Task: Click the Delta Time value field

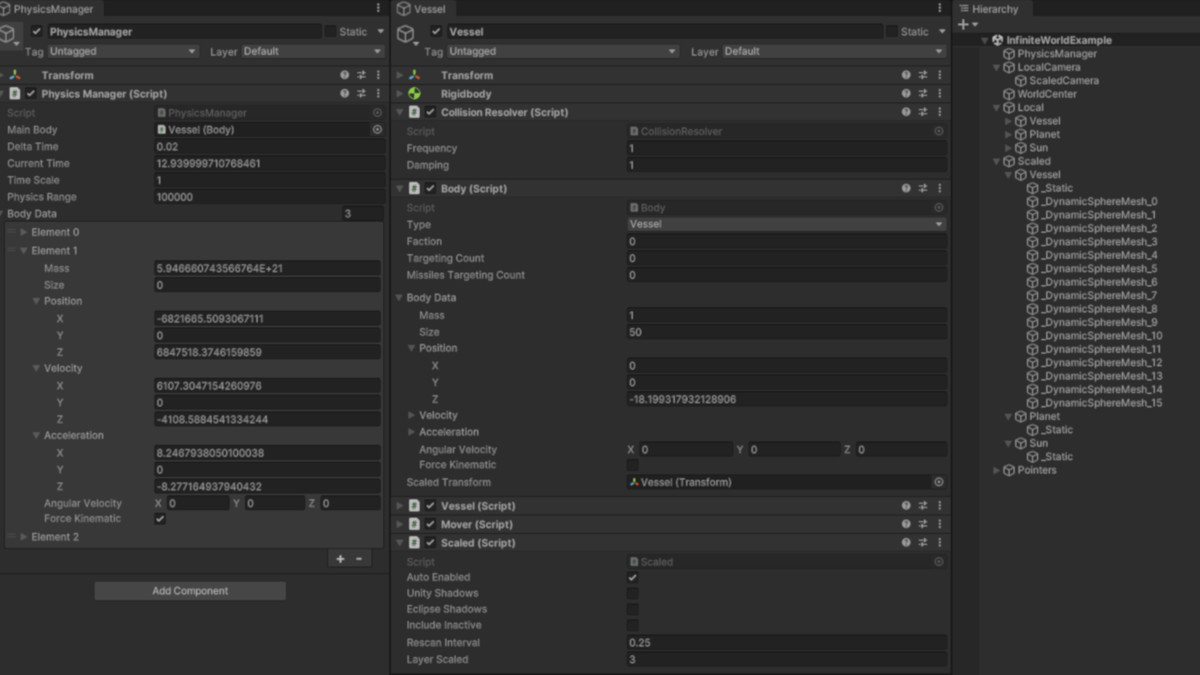Action: (x=268, y=147)
